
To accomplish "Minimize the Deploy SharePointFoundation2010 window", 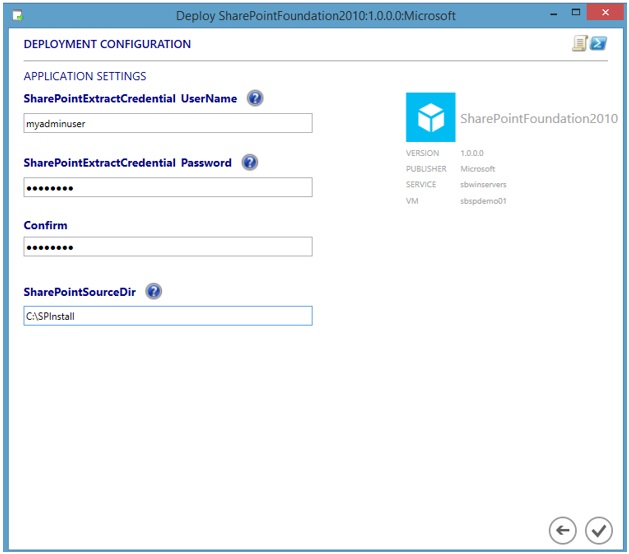I will (x=554, y=14).
